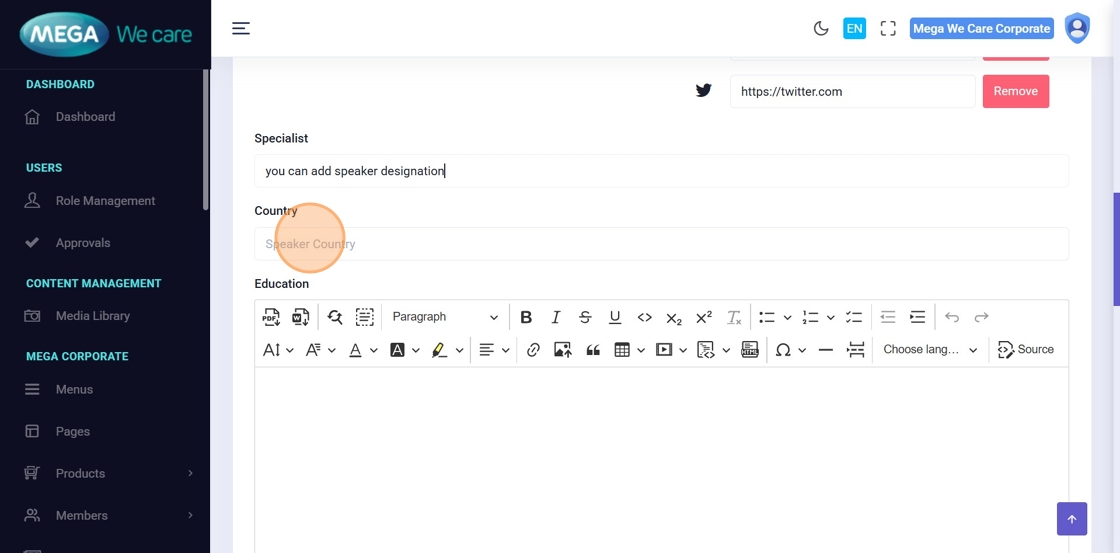Image resolution: width=1120 pixels, height=553 pixels.
Task: Toggle the sidebar hamburger menu
Action: pos(241,28)
